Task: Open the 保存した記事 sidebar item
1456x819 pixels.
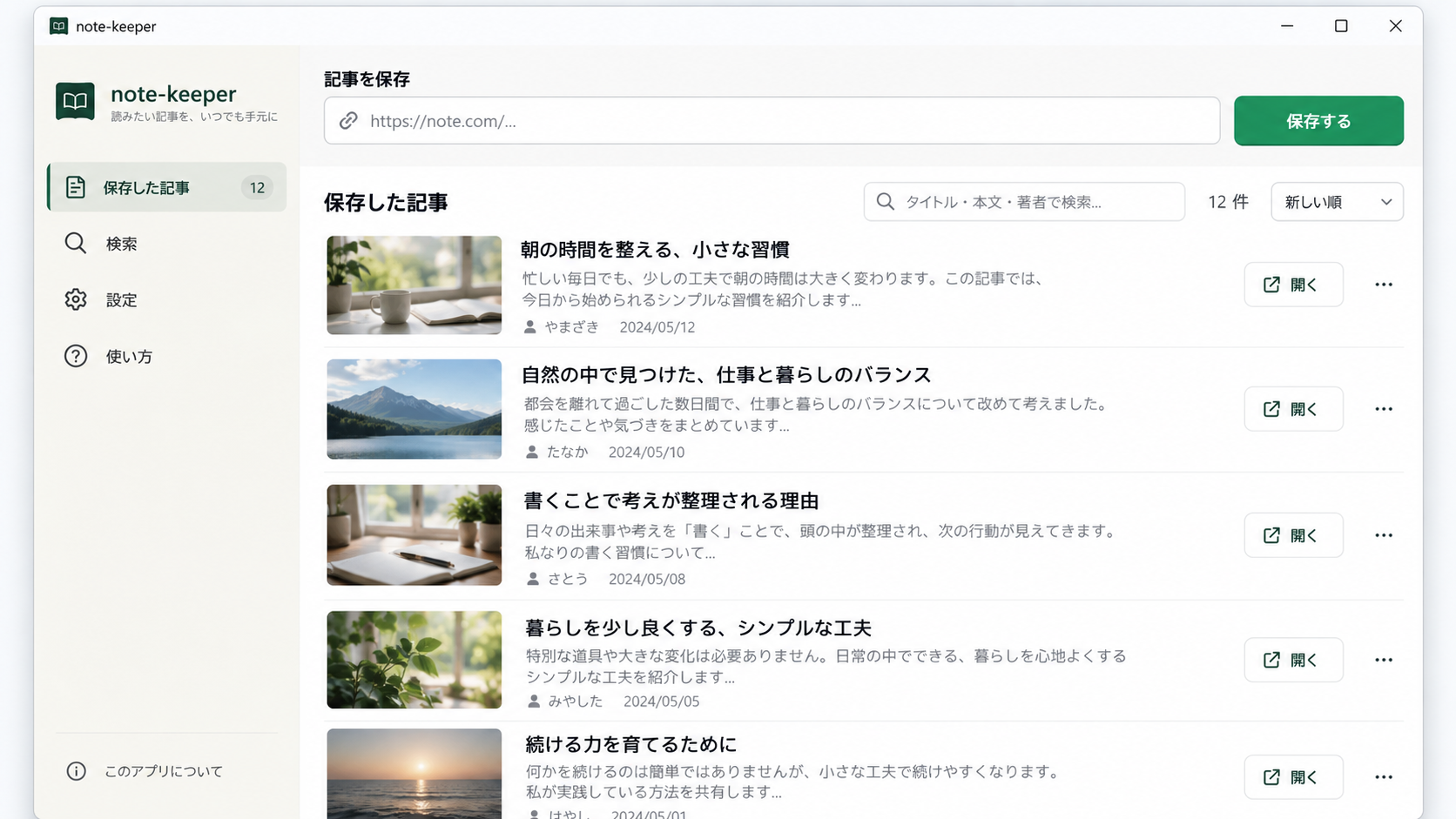Action: (x=166, y=187)
